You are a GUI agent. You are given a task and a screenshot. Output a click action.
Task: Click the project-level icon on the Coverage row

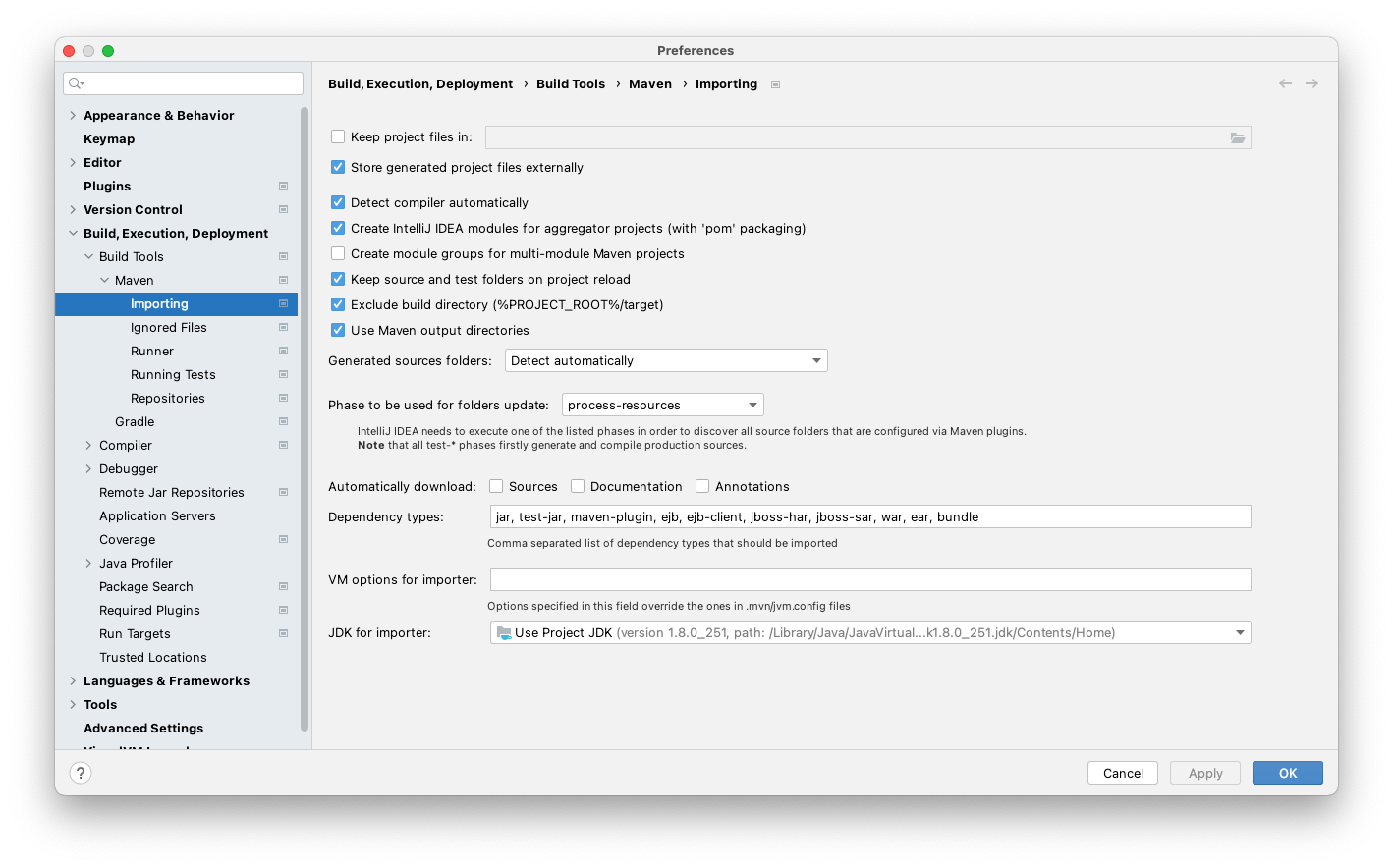[283, 539]
